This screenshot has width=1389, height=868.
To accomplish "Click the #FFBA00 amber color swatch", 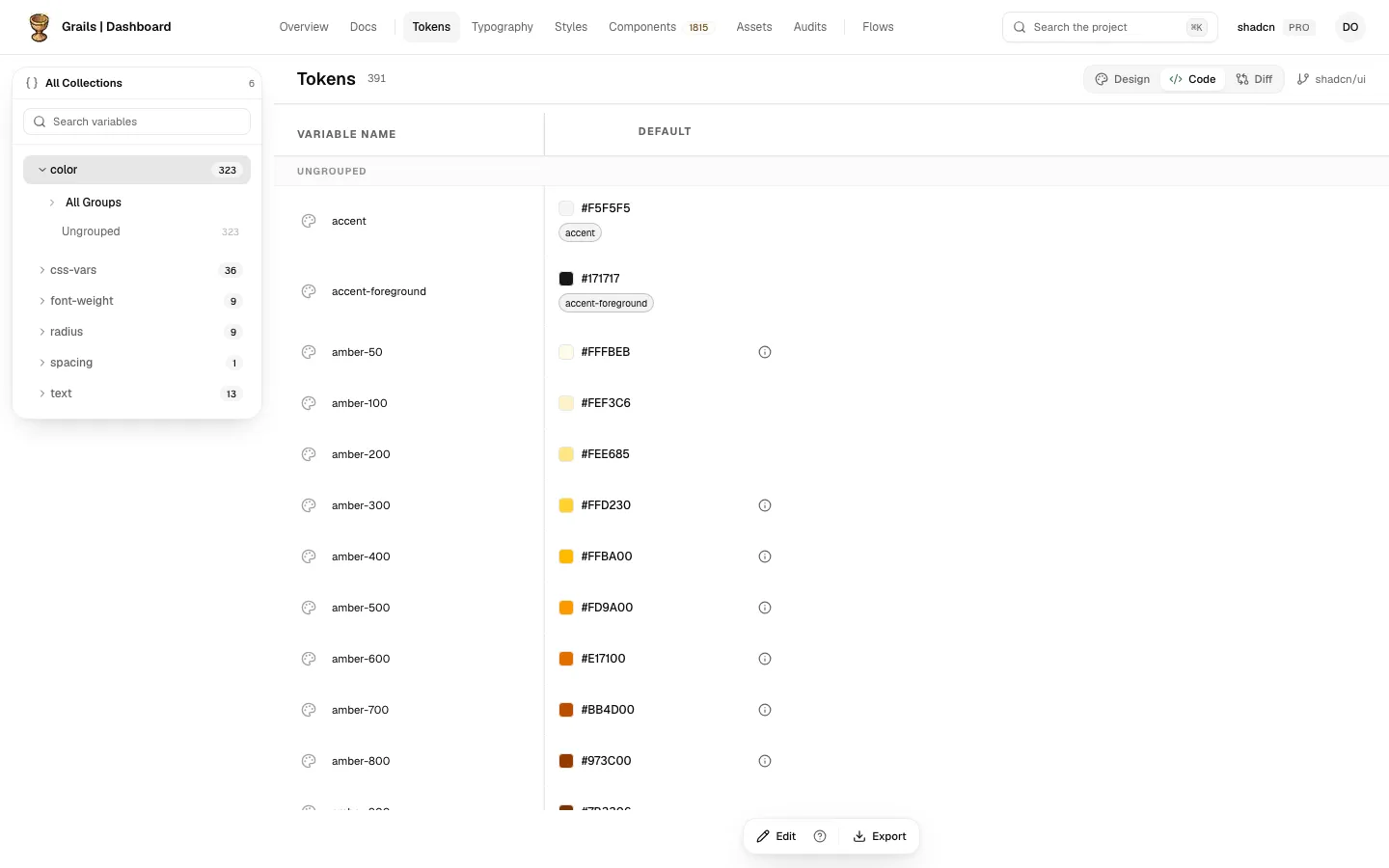I will point(566,556).
